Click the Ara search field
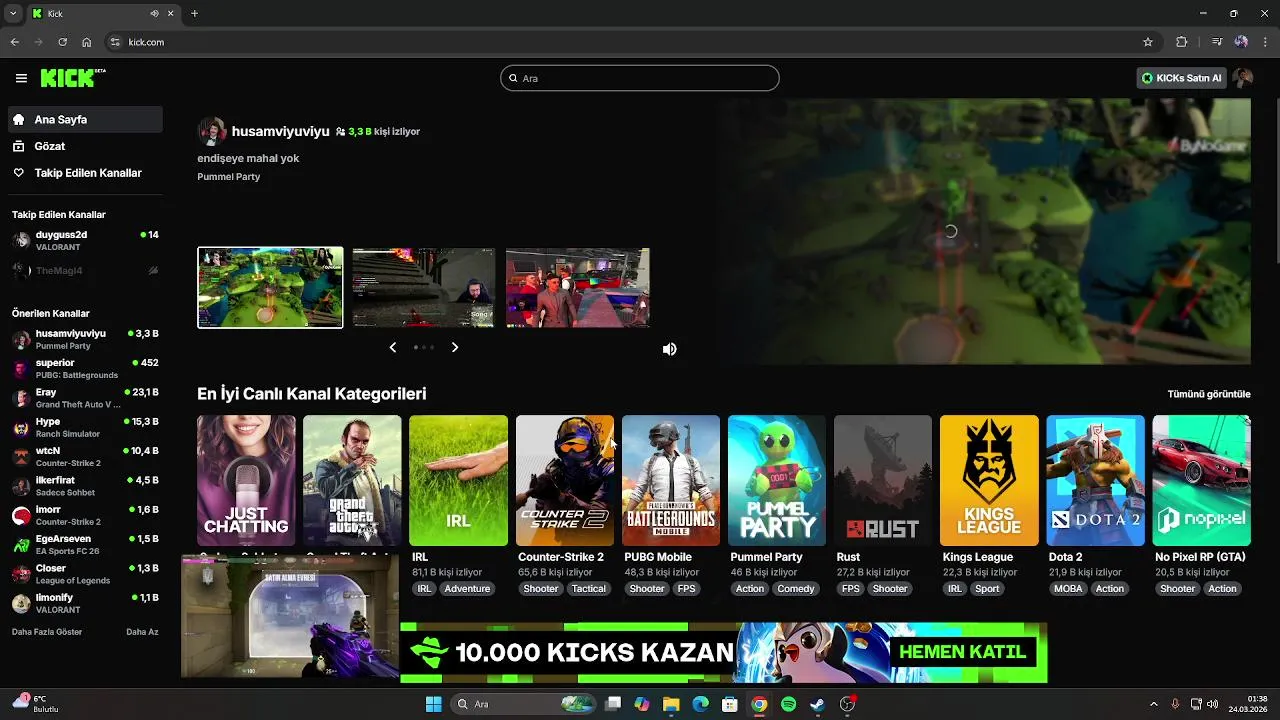This screenshot has width=1280, height=720. coord(640,78)
